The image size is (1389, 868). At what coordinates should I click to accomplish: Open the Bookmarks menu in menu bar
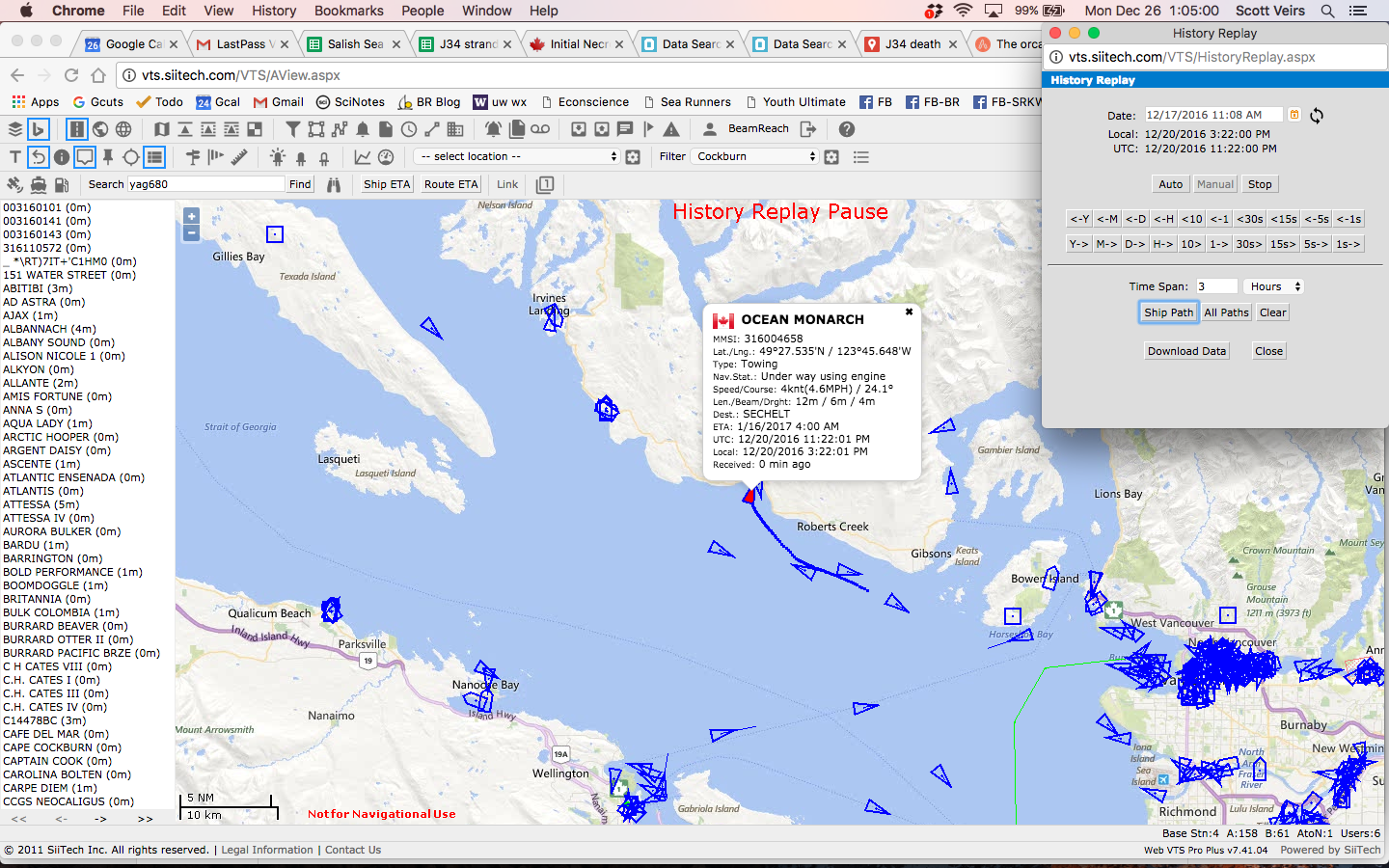[349, 11]
